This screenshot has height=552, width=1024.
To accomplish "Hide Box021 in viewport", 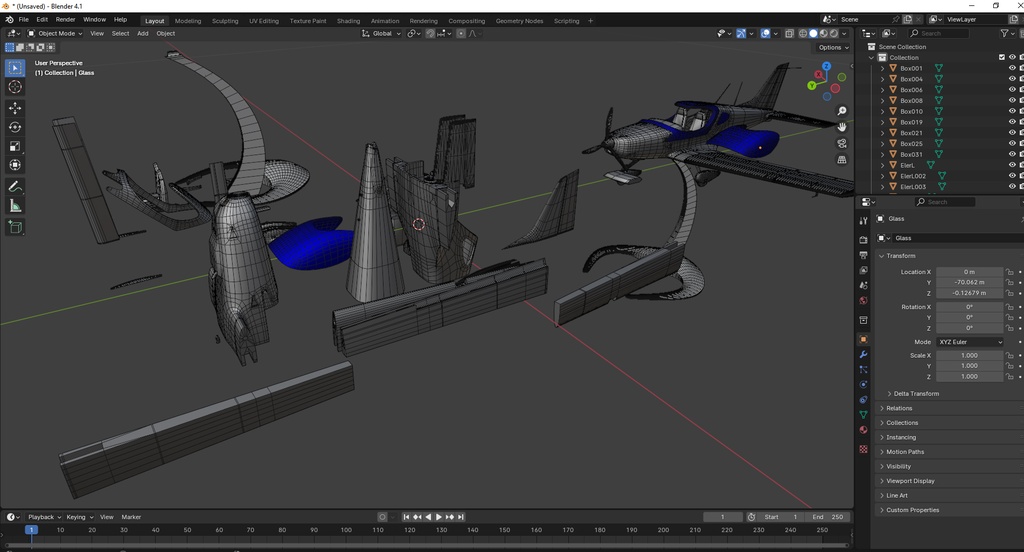I will coord(1012,133).
